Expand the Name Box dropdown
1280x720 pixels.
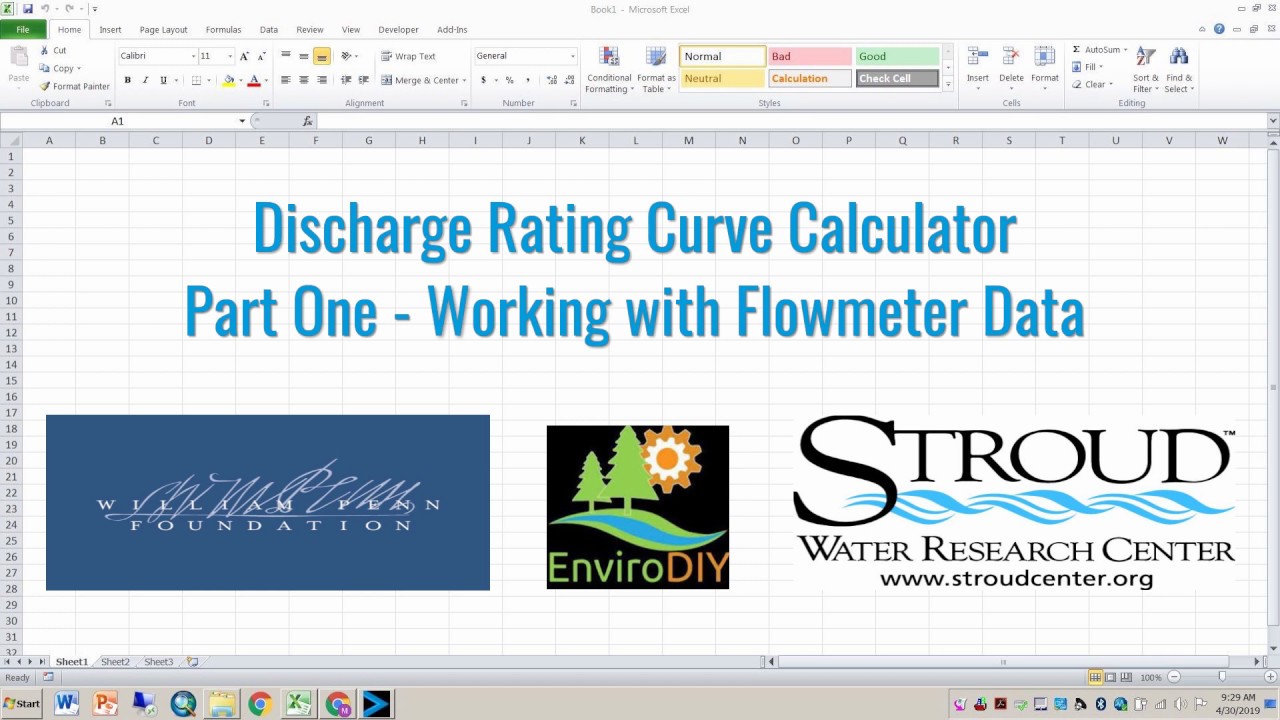pyautogui.click(x=242, y=121)
